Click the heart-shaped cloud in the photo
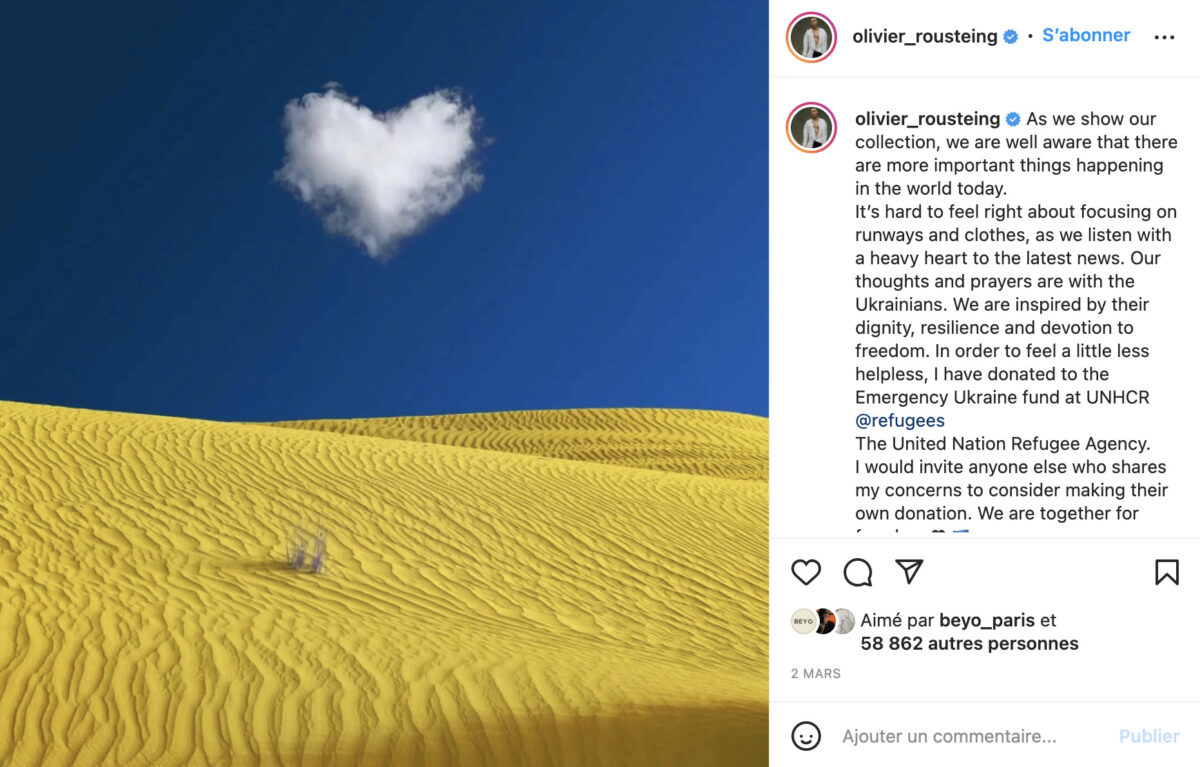 (380, 170)
